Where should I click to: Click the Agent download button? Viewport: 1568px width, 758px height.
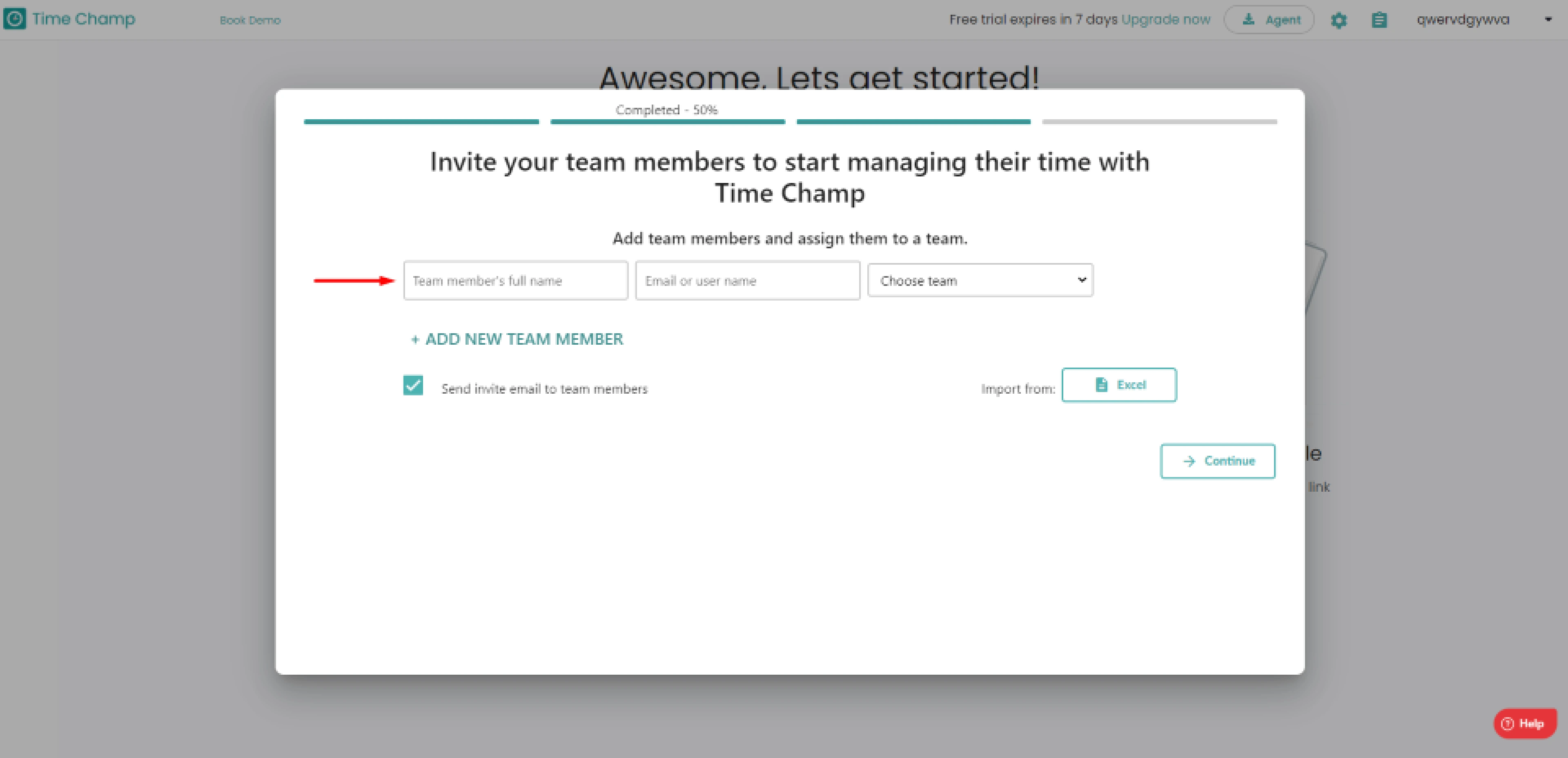point(1269,20)
